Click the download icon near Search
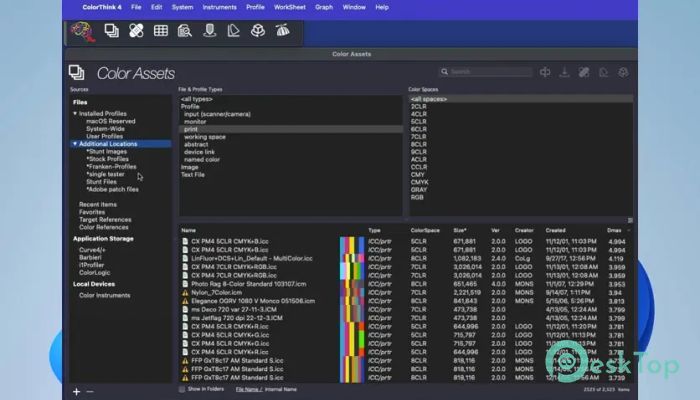Screen dimensions: 700x400 pyautogui.click(x=564, y=72)
